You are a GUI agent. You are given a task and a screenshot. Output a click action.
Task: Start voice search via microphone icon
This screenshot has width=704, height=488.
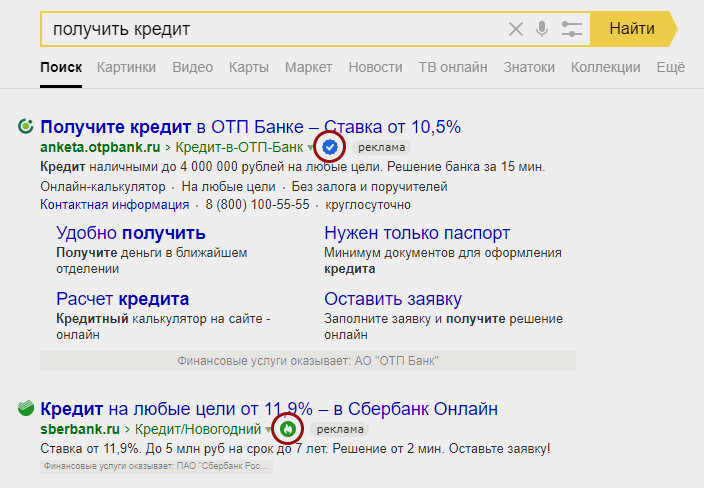tap(542, 29)
